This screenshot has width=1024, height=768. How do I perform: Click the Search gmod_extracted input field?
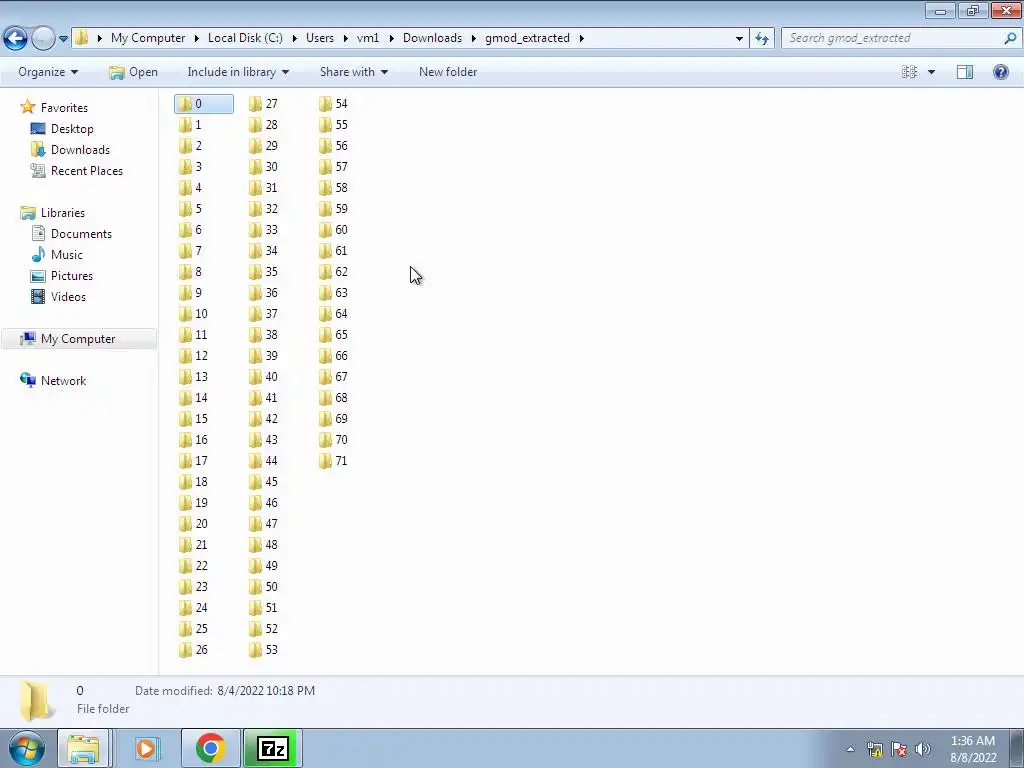coord(891,38)
